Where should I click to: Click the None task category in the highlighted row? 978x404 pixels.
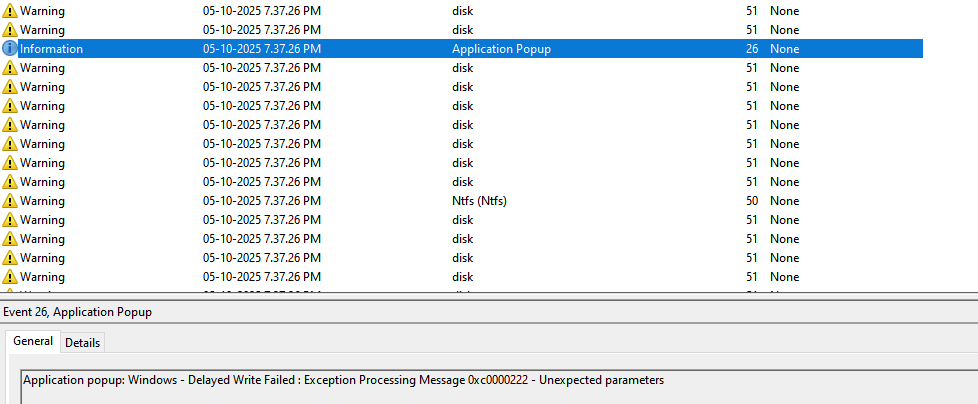click(784, 49)
